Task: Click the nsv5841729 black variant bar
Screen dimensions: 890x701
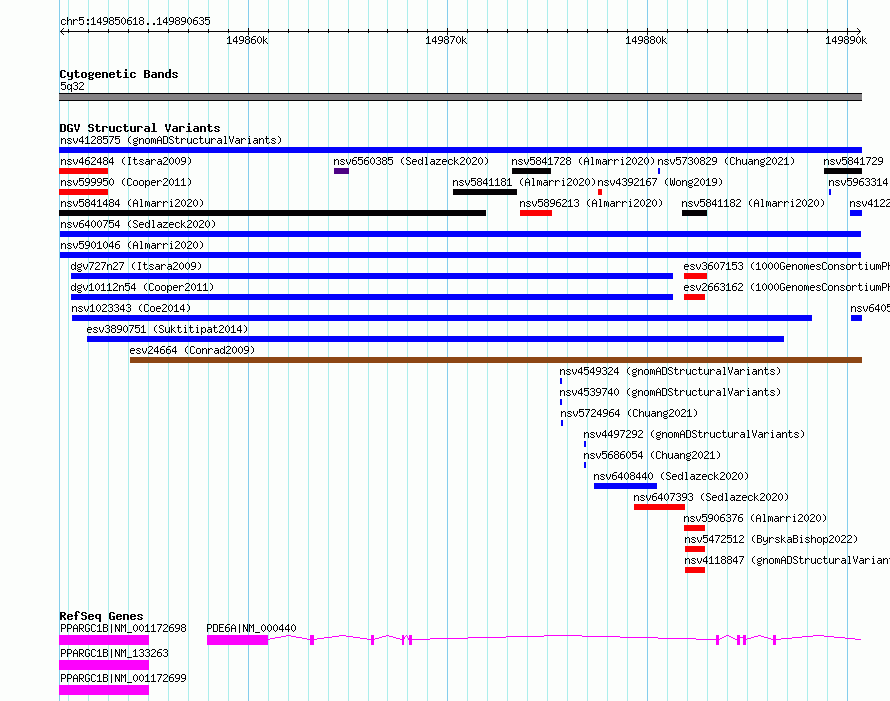Action: (843, 171)
